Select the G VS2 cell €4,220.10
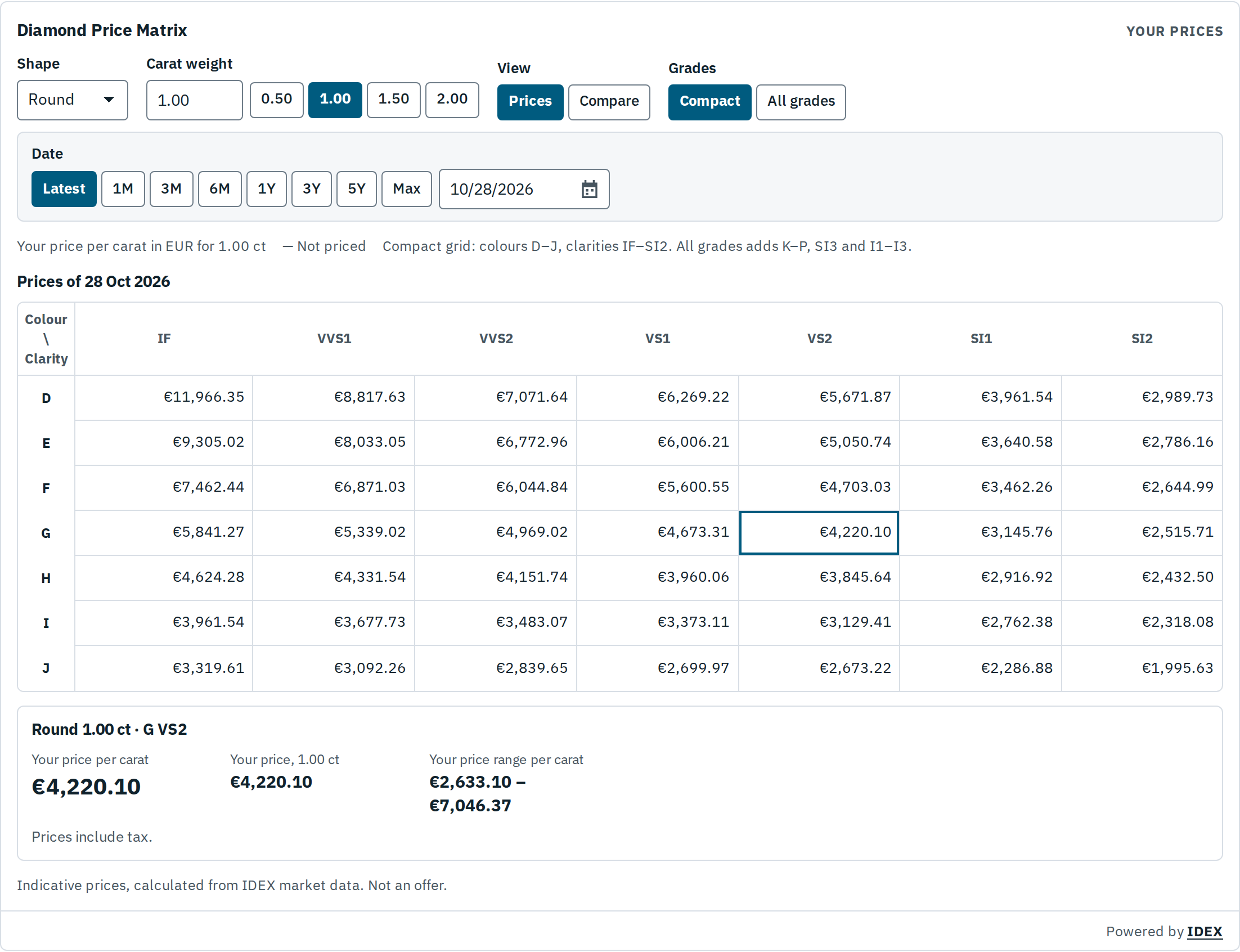Viewport: 1240px width, 952px height. (819, 532)
